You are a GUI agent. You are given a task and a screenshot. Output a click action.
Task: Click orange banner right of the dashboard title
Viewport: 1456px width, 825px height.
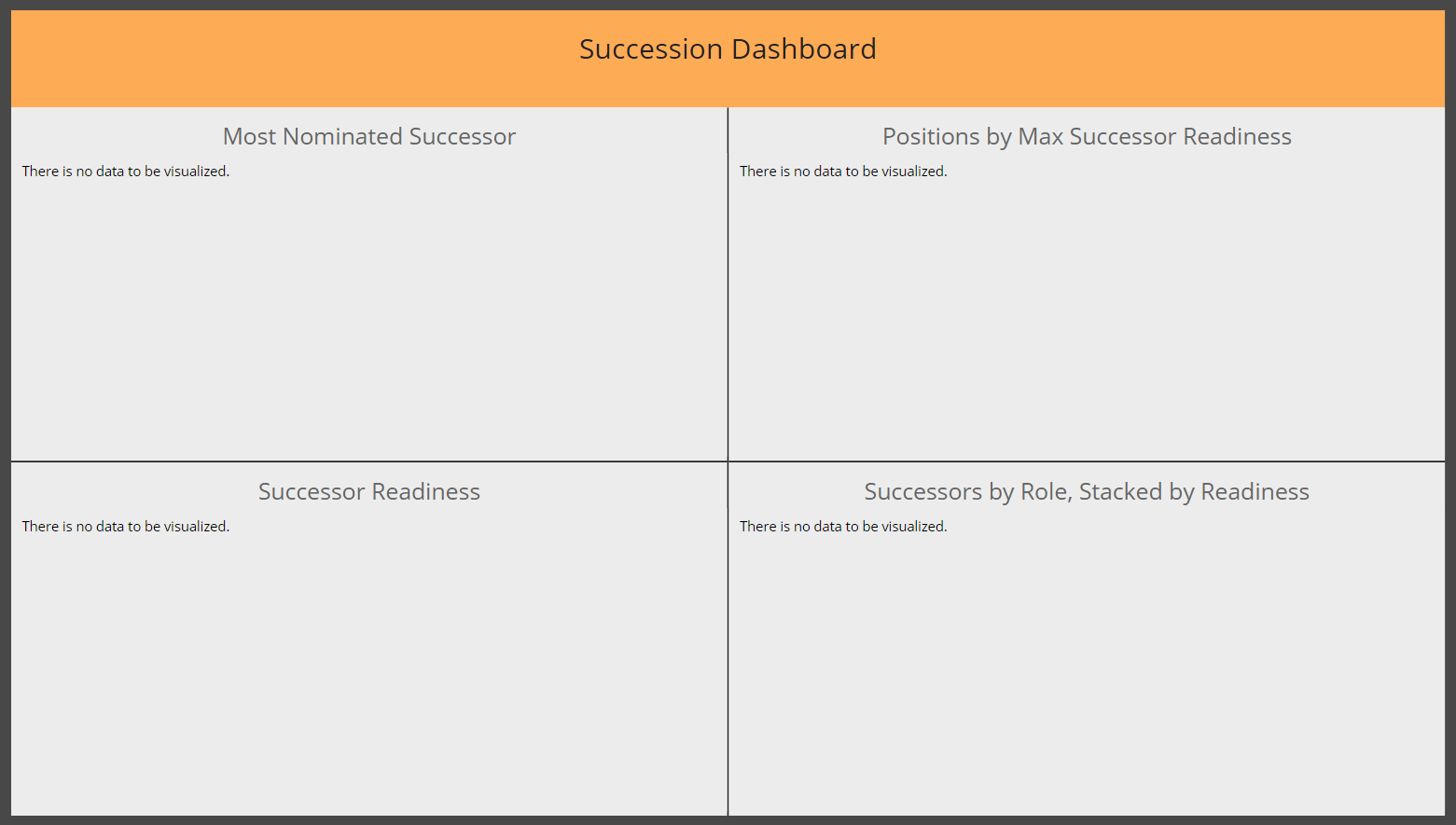click(1161, 59)
